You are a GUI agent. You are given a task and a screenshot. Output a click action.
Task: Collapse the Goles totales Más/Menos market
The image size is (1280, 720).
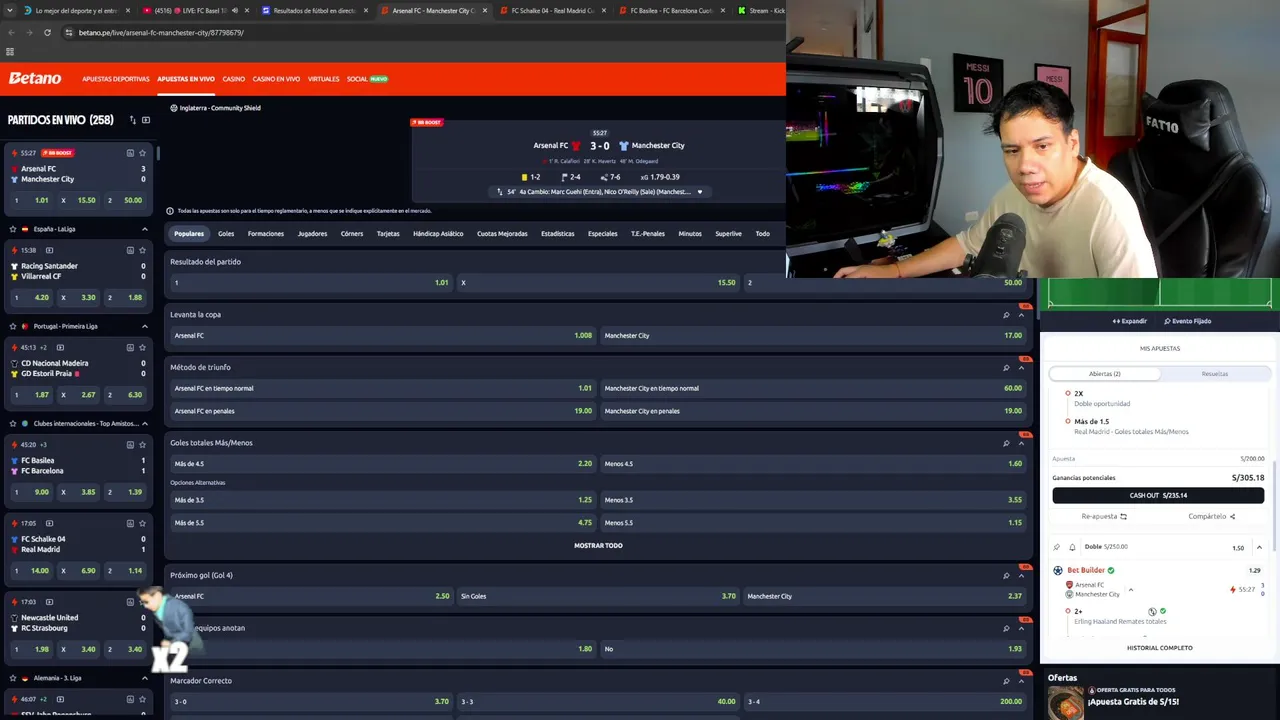[1021, 443]
